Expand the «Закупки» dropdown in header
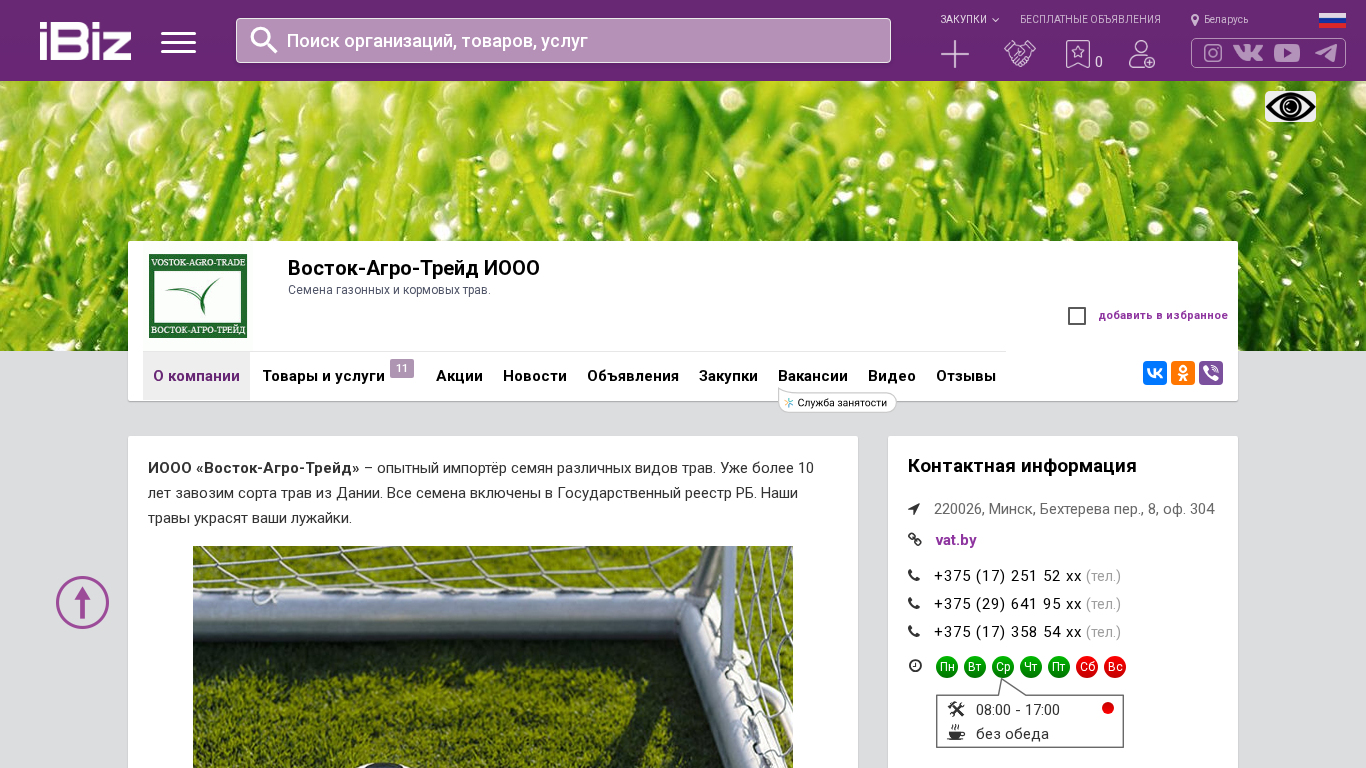 [969, 20]
